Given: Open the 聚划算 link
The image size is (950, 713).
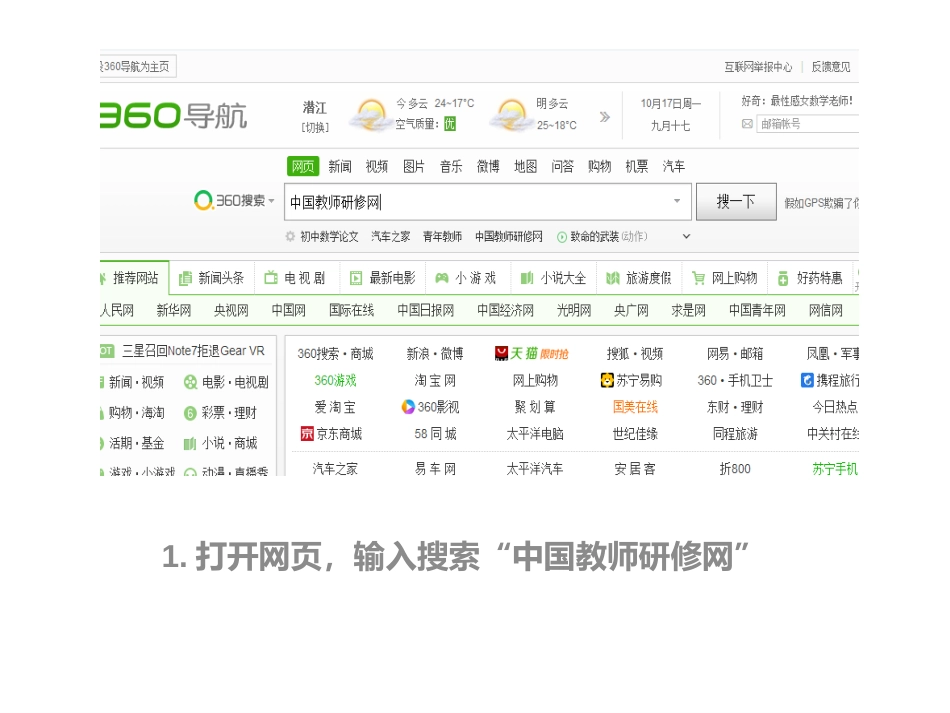Looking at the screenshot, I should (535, 407).
